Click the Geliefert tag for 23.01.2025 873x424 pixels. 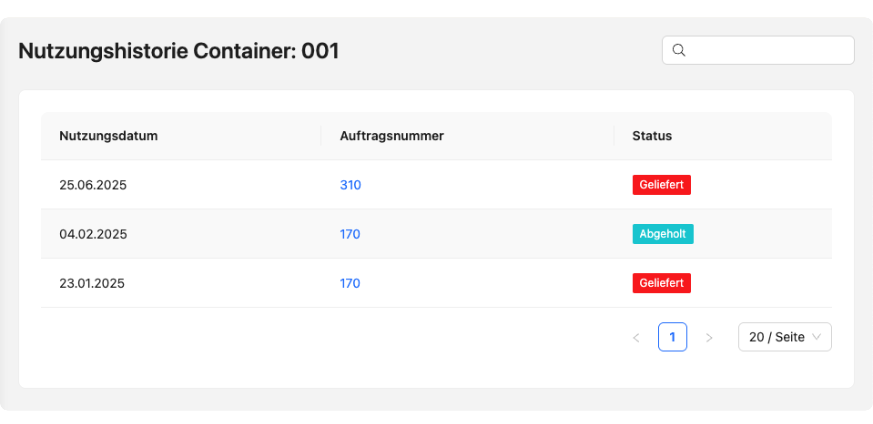(x=661, y=283)
